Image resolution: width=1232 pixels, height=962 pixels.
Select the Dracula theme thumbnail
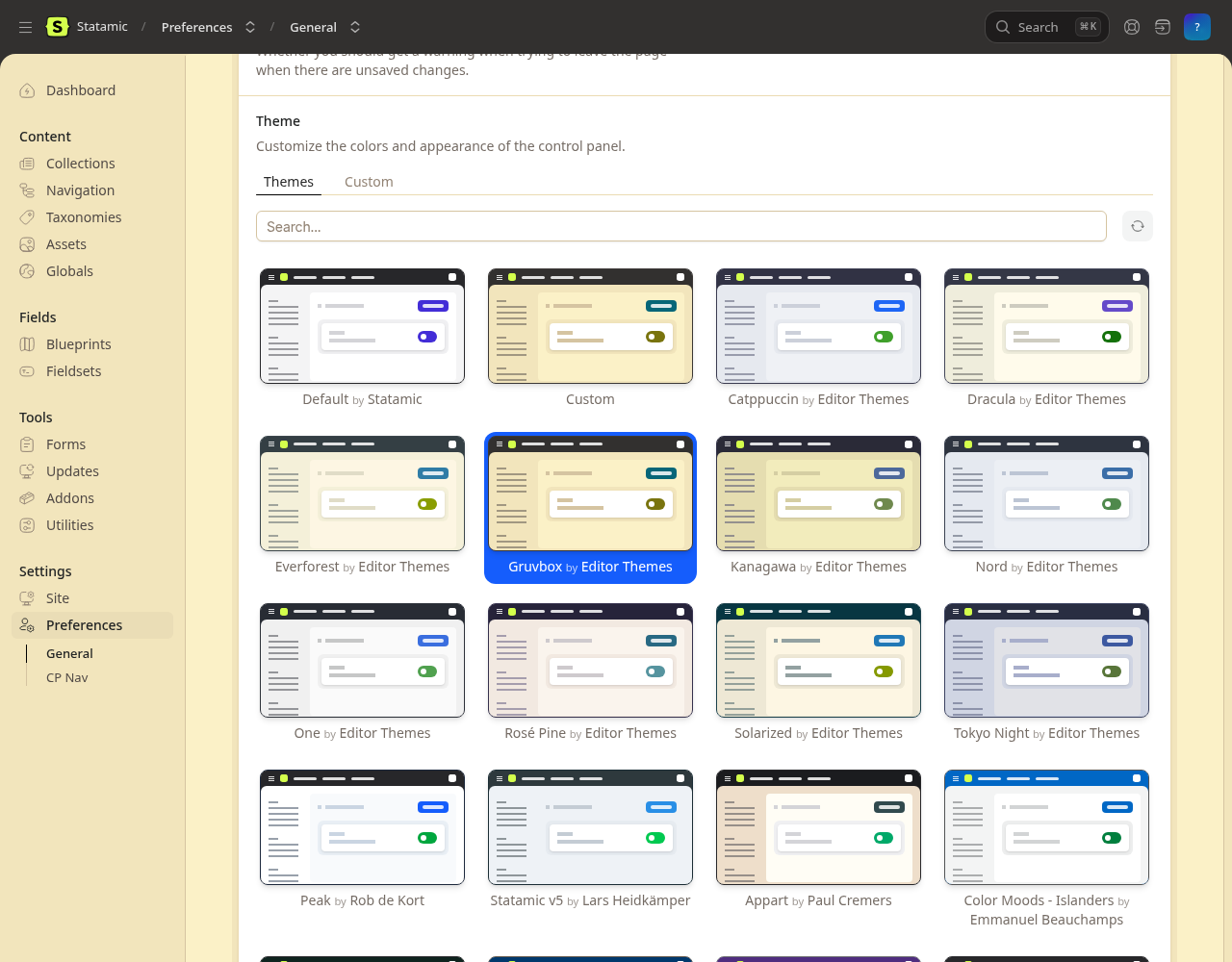click(x=1046, y=326)
